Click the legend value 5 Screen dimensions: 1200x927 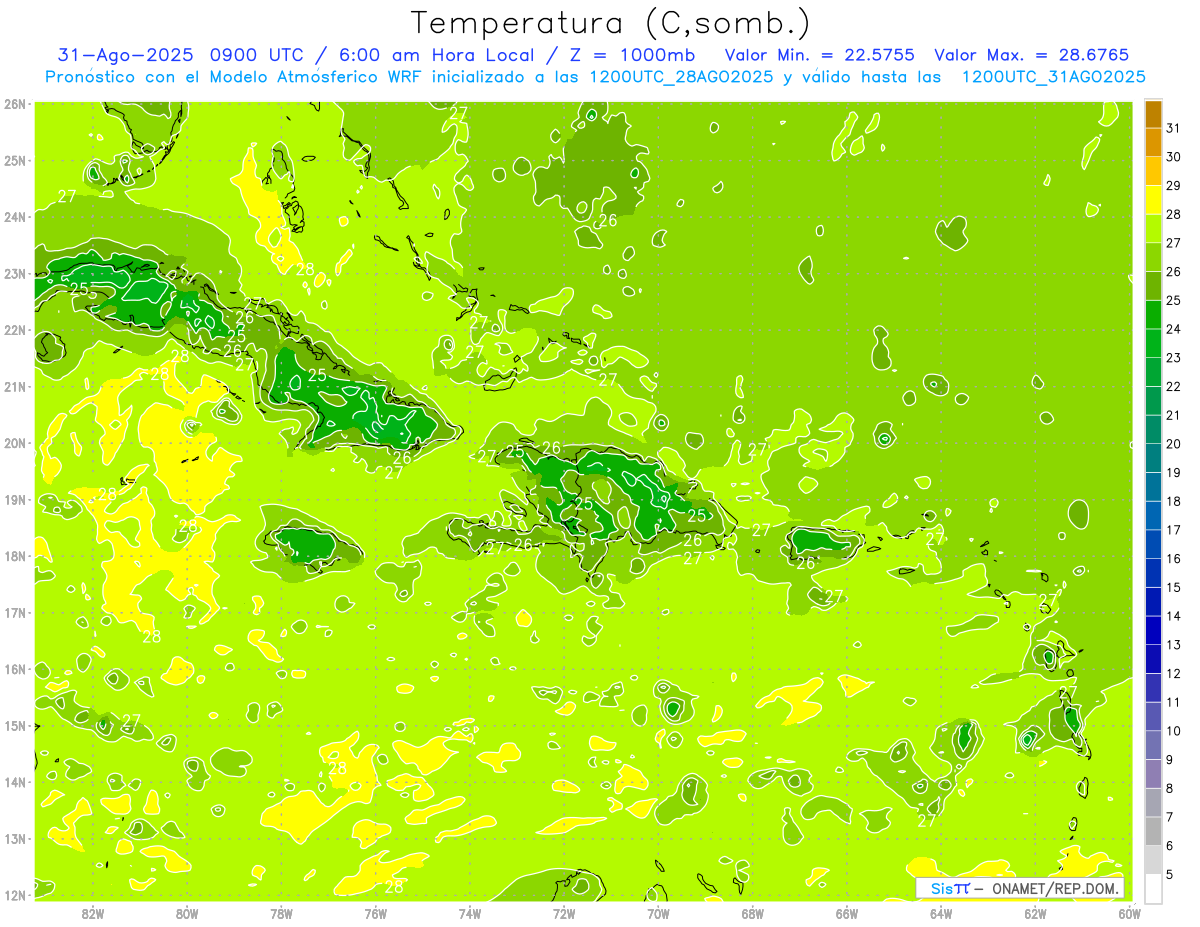point(1170,874)
